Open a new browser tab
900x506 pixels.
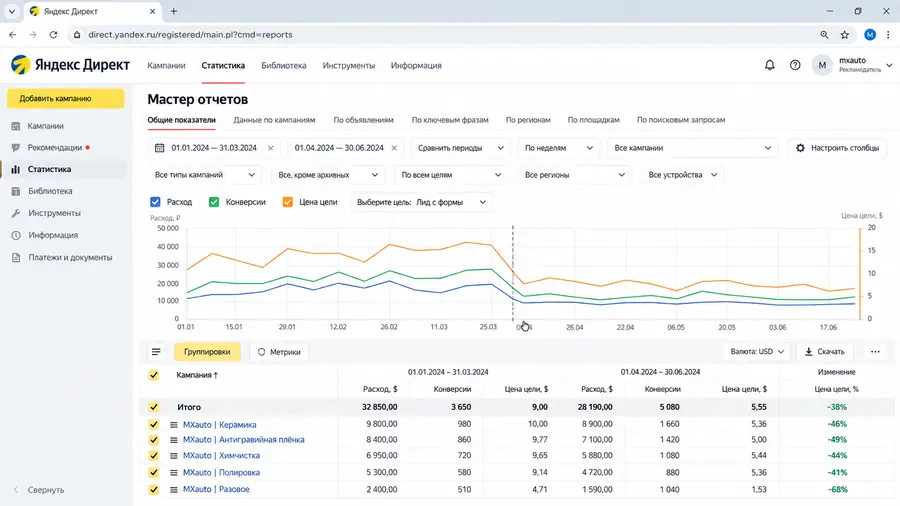coord(174,11)
